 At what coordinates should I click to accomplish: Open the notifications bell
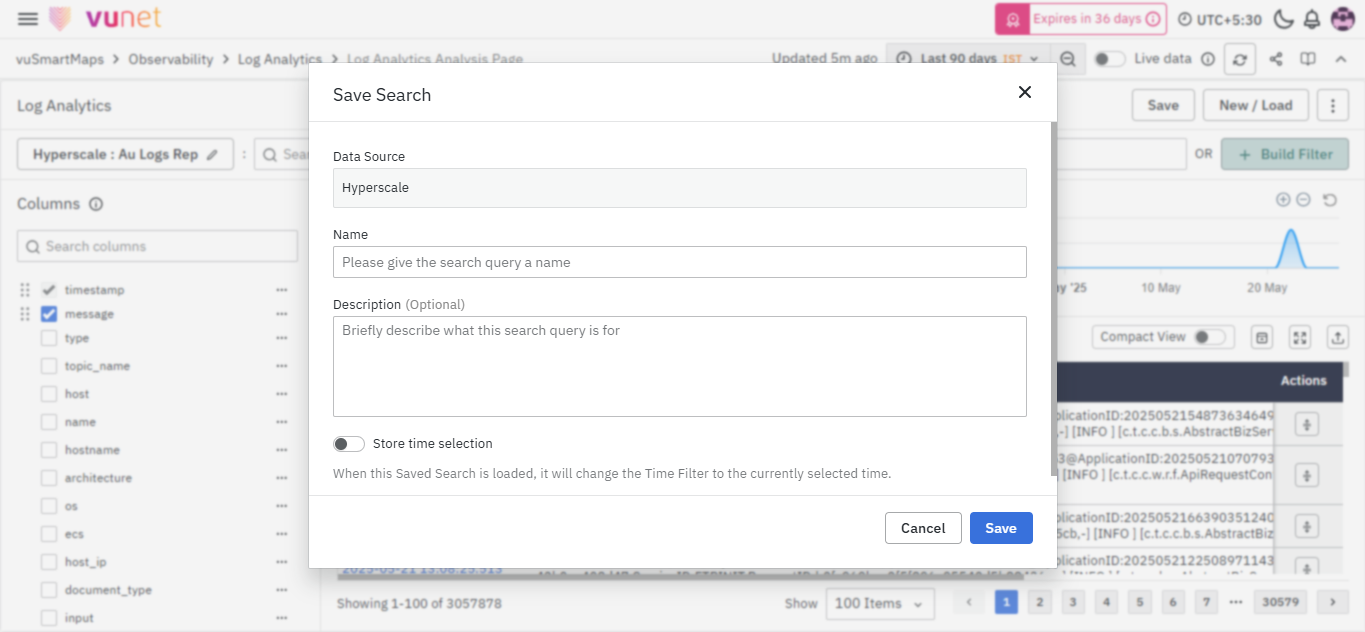[1312, 19]
